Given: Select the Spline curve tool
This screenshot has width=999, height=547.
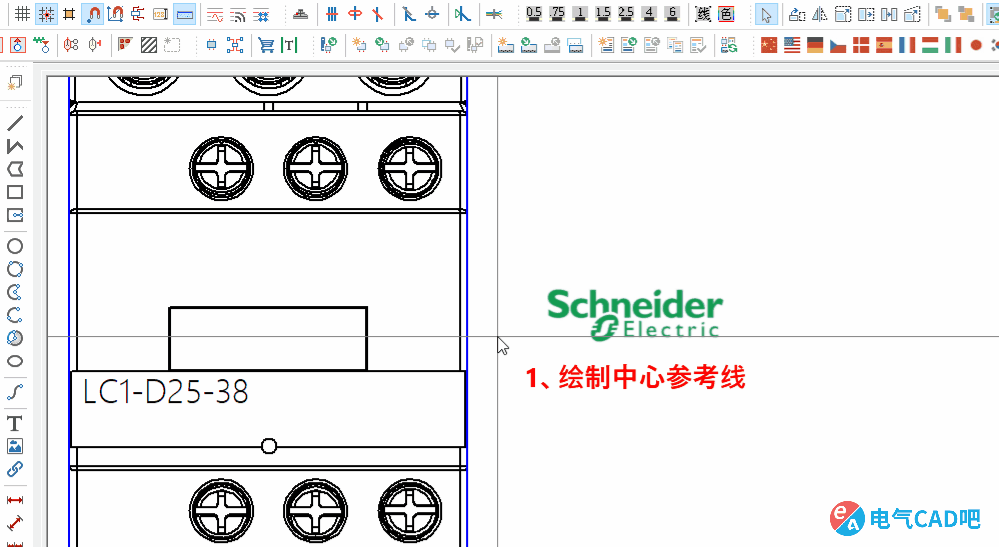Looking at the screenshot, I should point(15,392).
